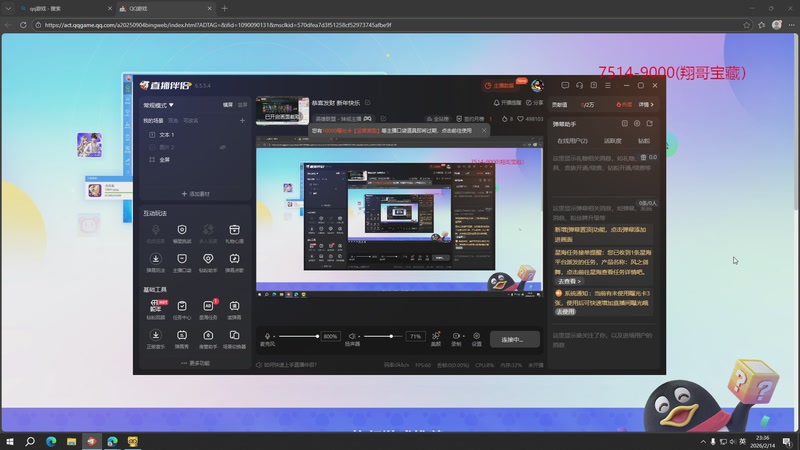Adjust speaker volume slider

(x=383, y=336)
